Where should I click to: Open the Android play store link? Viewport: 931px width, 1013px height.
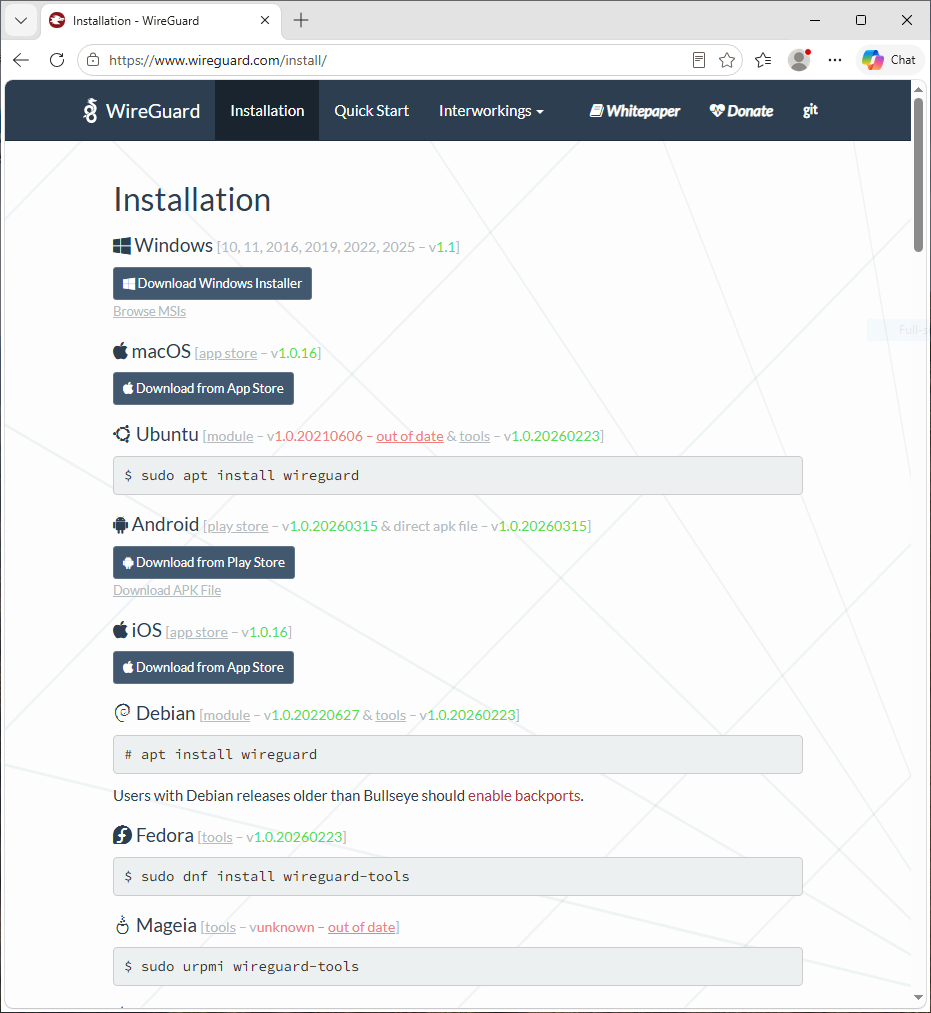pos(238,527)
